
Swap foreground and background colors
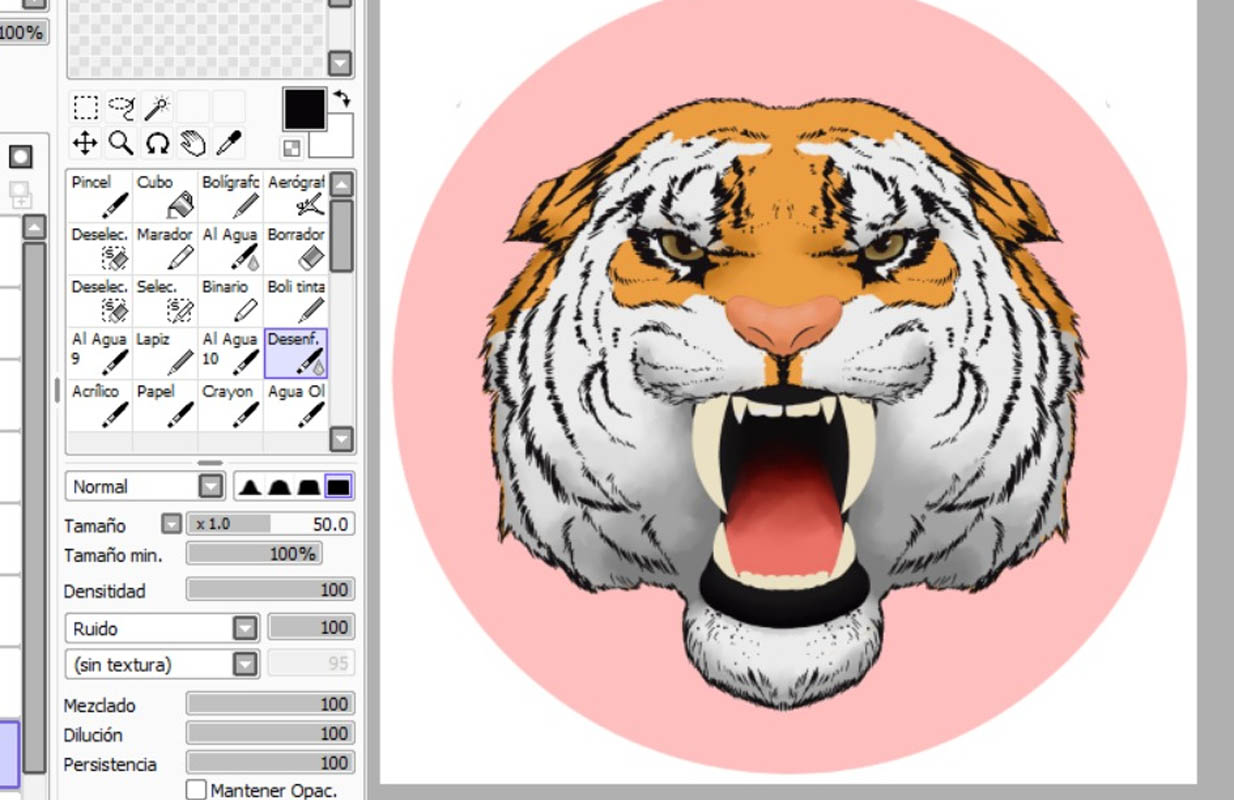click(x=342, y=98)
